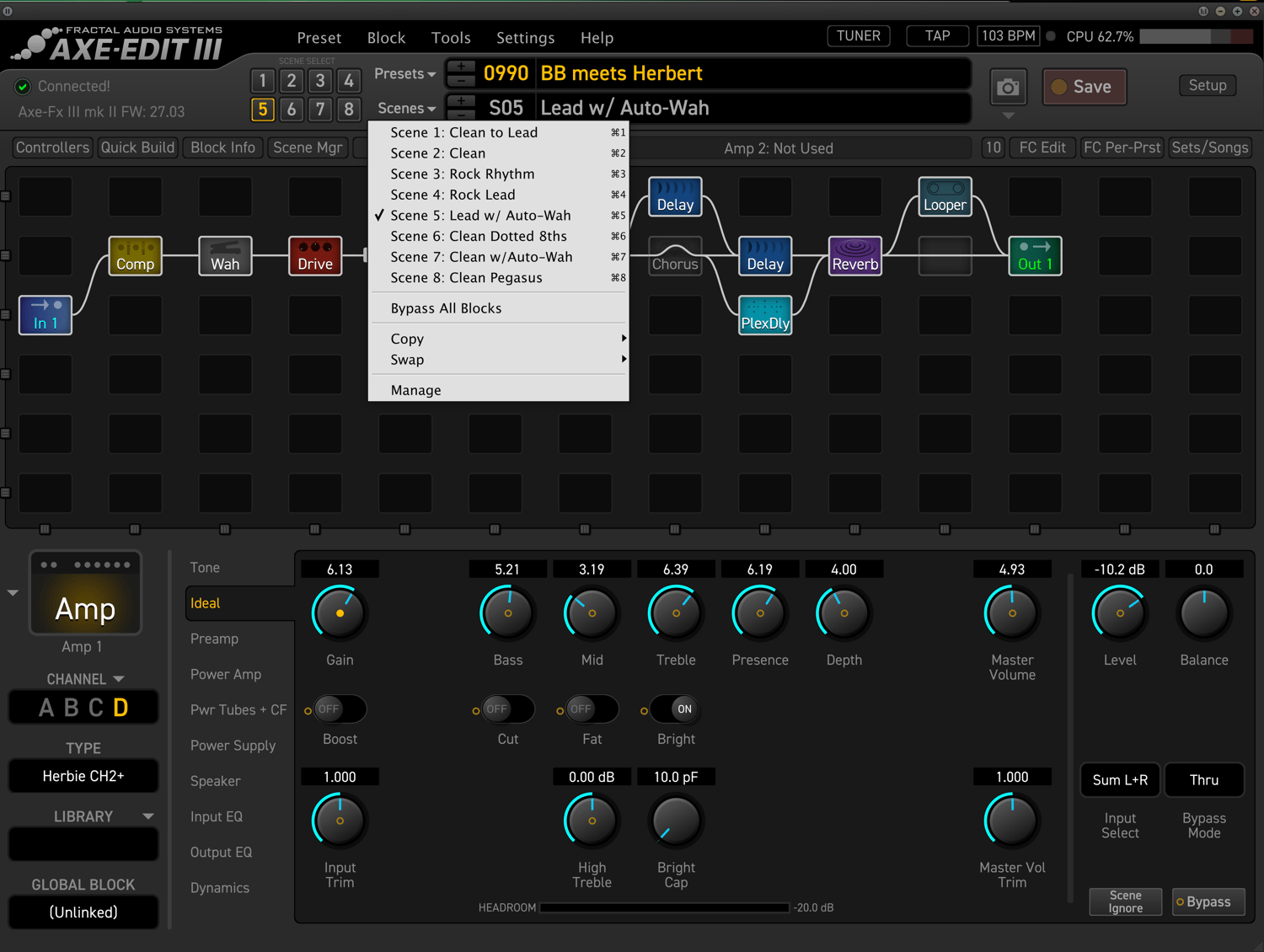Switch to amp channel B
1264x952 pixels.
click(x=72, y=708)
